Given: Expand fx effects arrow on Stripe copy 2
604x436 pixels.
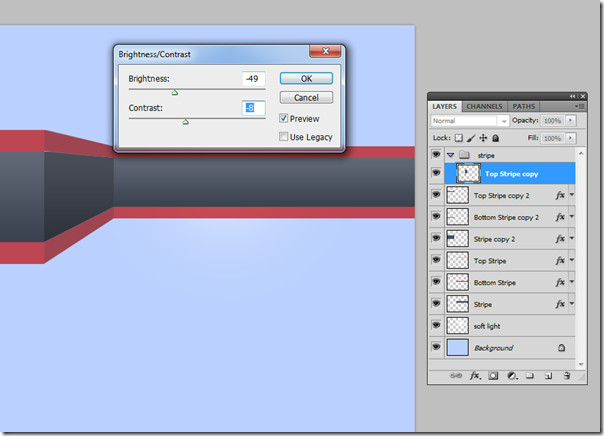Looking at the screenshot, I should 572,238.
